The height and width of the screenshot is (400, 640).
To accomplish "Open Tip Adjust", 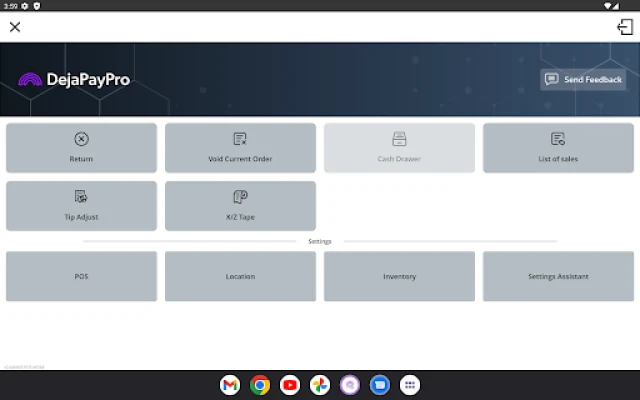I will [x=81, y=206].
